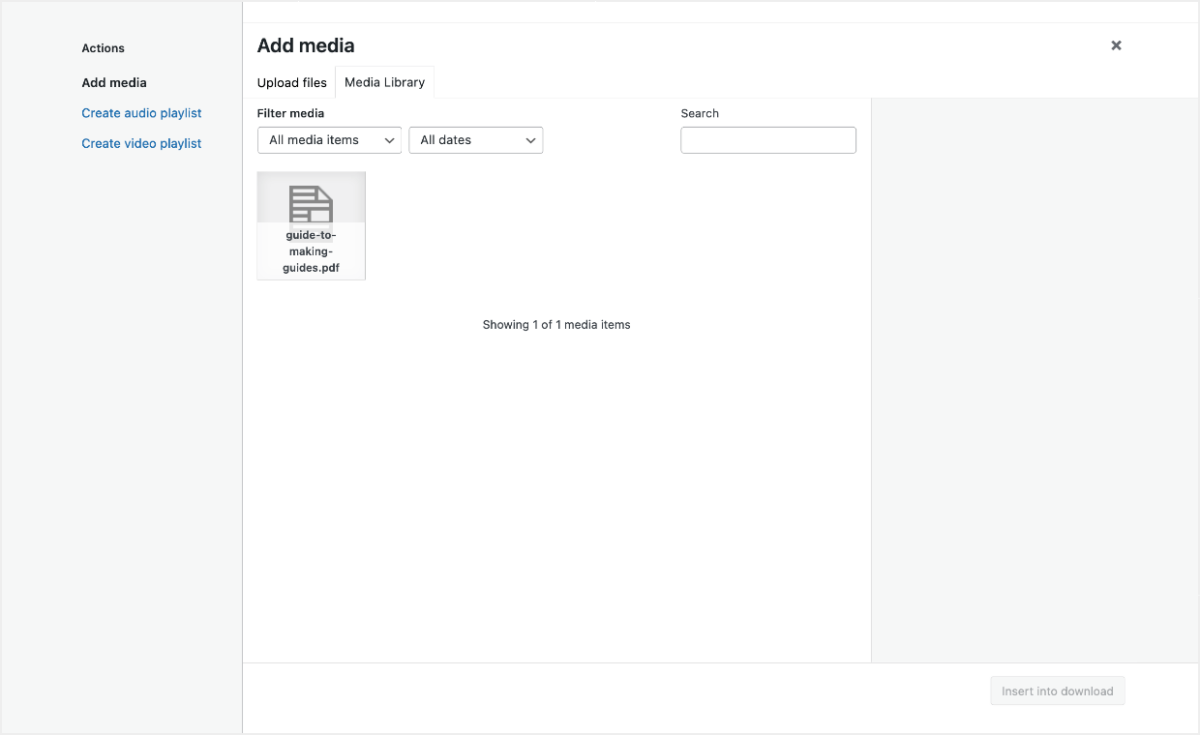Click the Create audio playlist link
This screenshot has height=735, width=1200.
click(141, 113)
